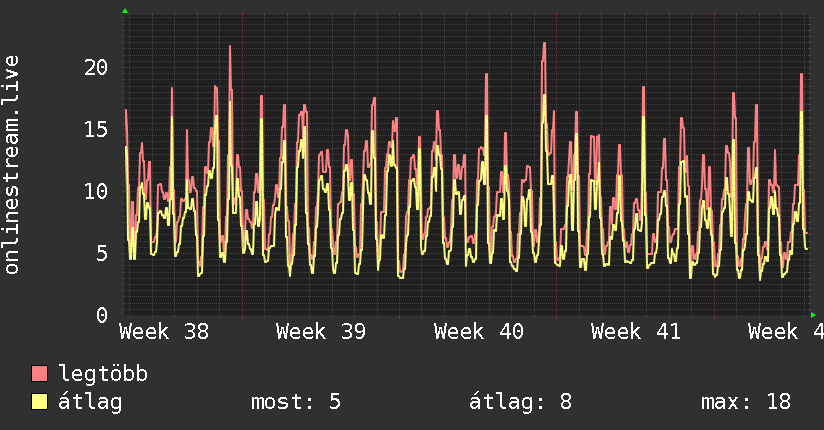824x430 pixels.
Task: Click the Week 40 axis label
Action: pyautogui.click(x=479, y=332)
